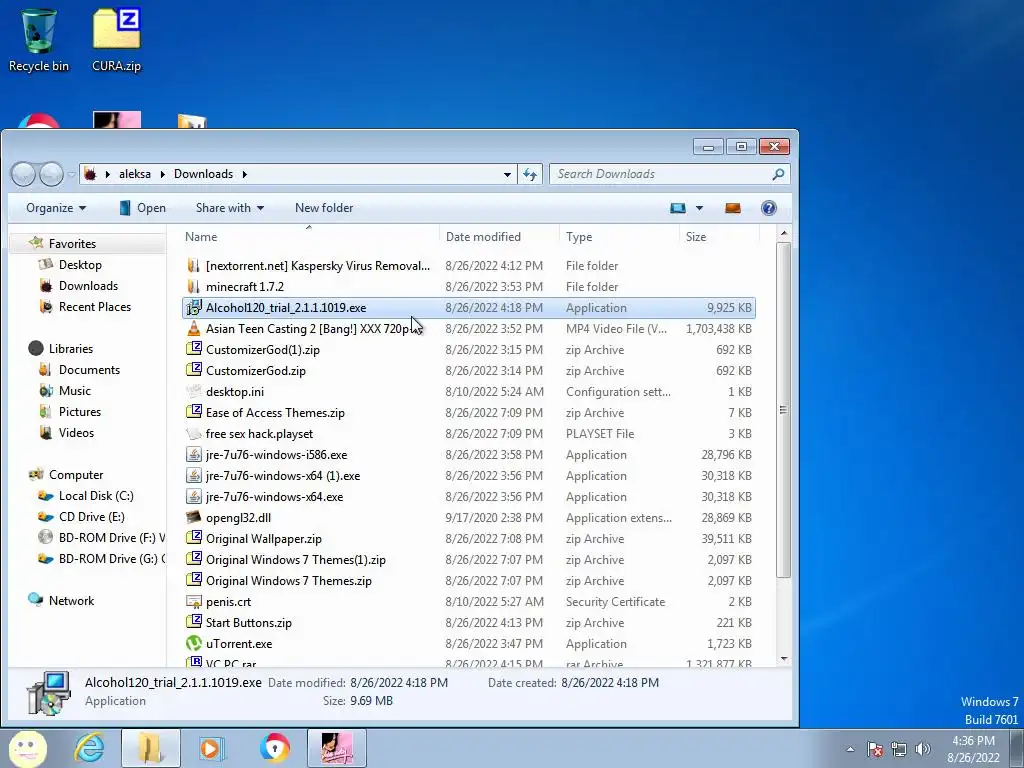Image resolution: width=1024 pixels, height=768 pixels.
Task: Click the Action Center flag tray icon
Action: coord(875,749)
